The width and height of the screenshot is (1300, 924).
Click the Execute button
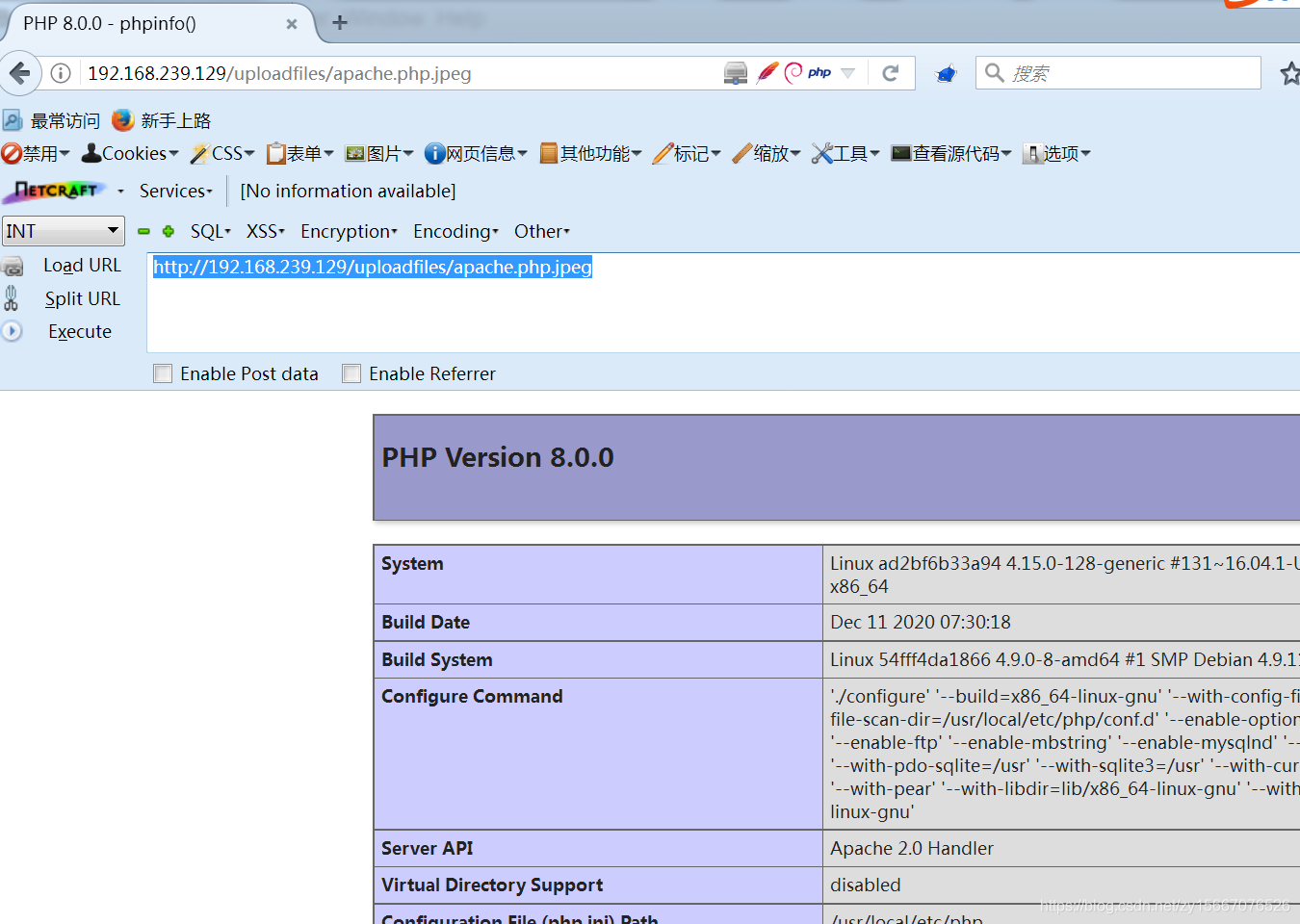(80, 331)
